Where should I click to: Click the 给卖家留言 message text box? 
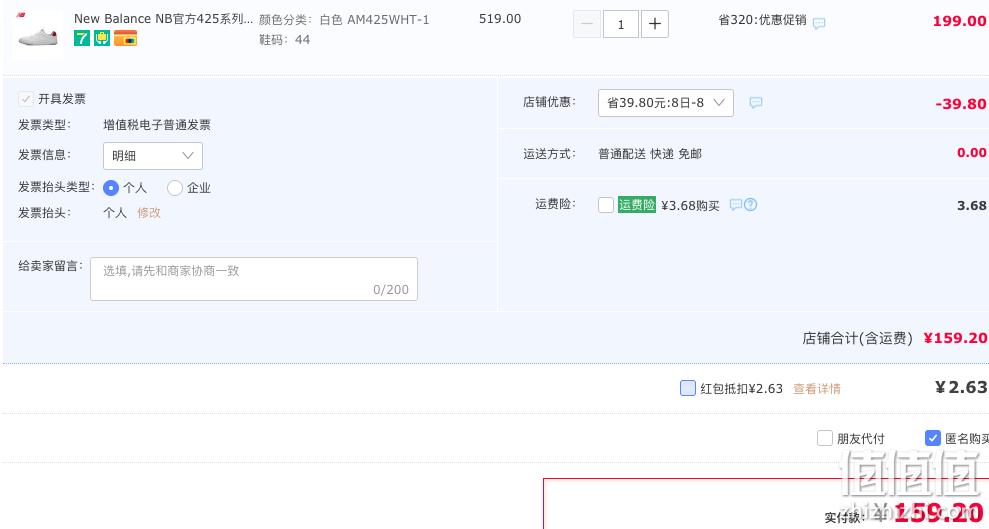[254, 279]
